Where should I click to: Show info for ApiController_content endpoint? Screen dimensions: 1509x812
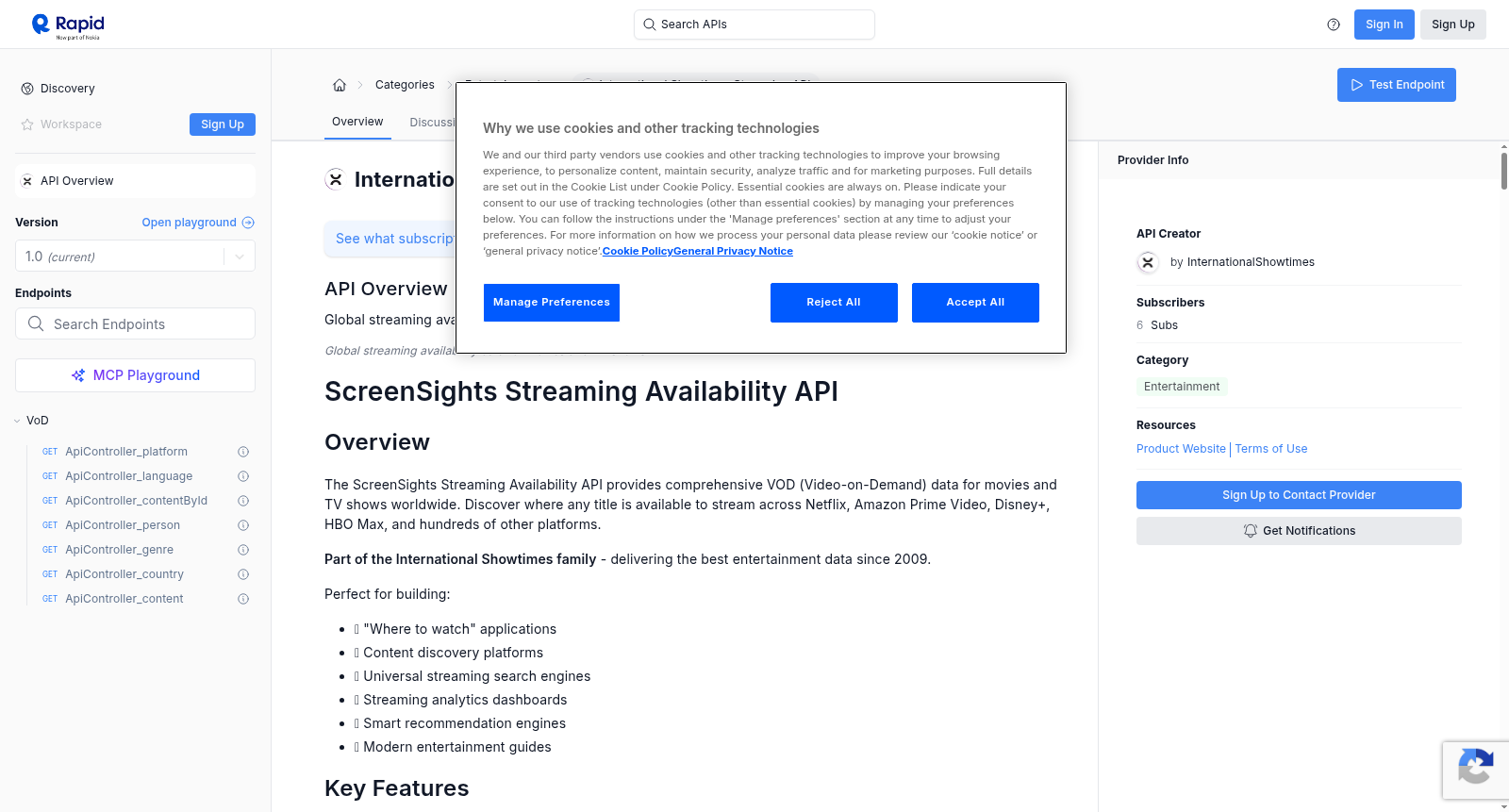pos(243,599)
